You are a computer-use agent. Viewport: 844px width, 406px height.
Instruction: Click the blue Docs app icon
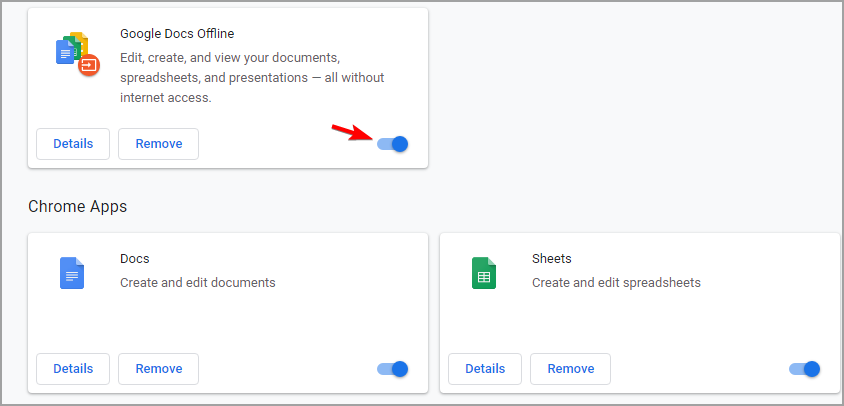(x=72, y=273)
